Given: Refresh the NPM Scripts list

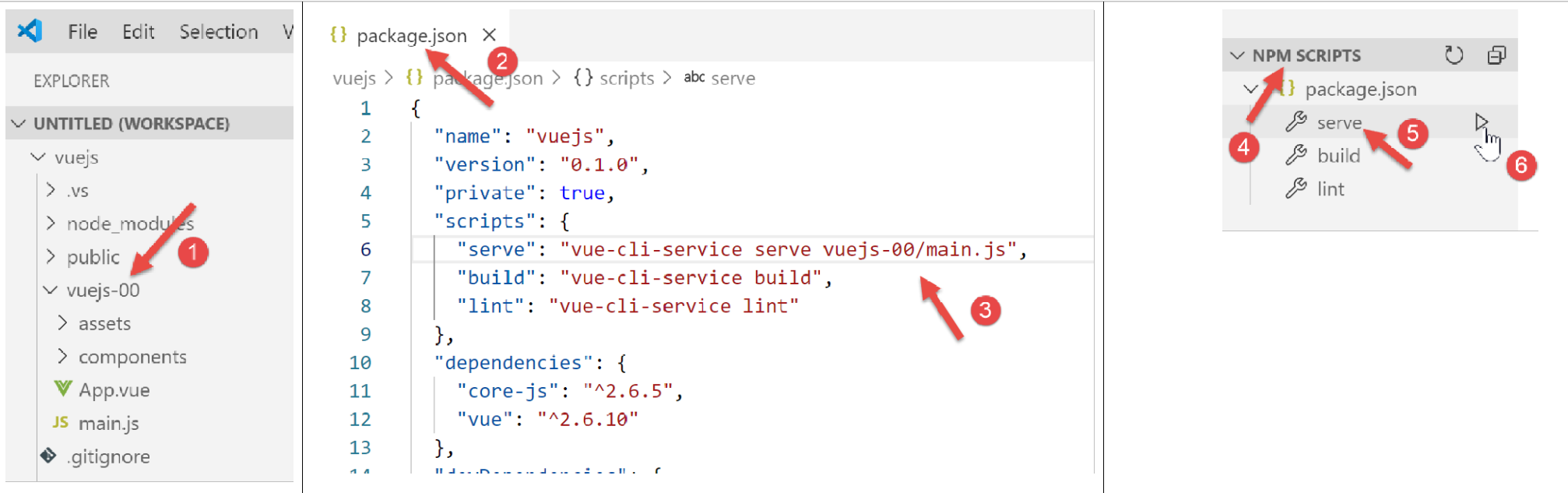Looking at the screenshot, I should tap(1453, 55).
